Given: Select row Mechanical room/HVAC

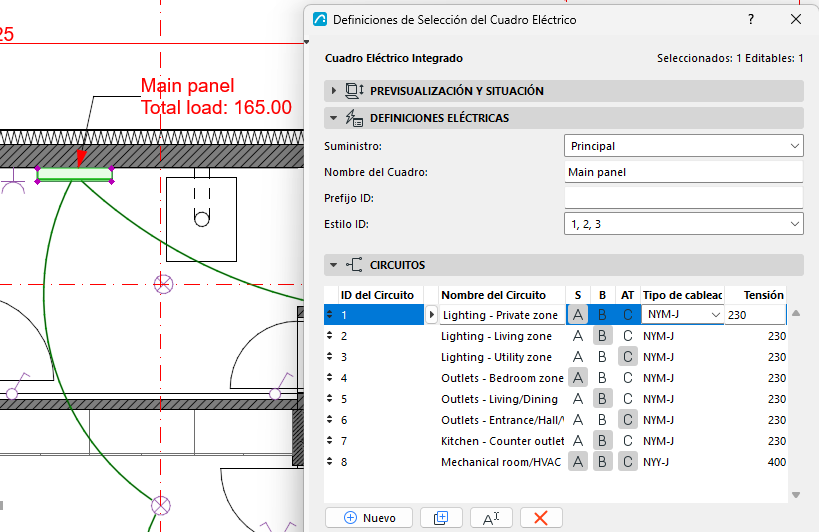Looking at the screenshot, I should 555,462.
